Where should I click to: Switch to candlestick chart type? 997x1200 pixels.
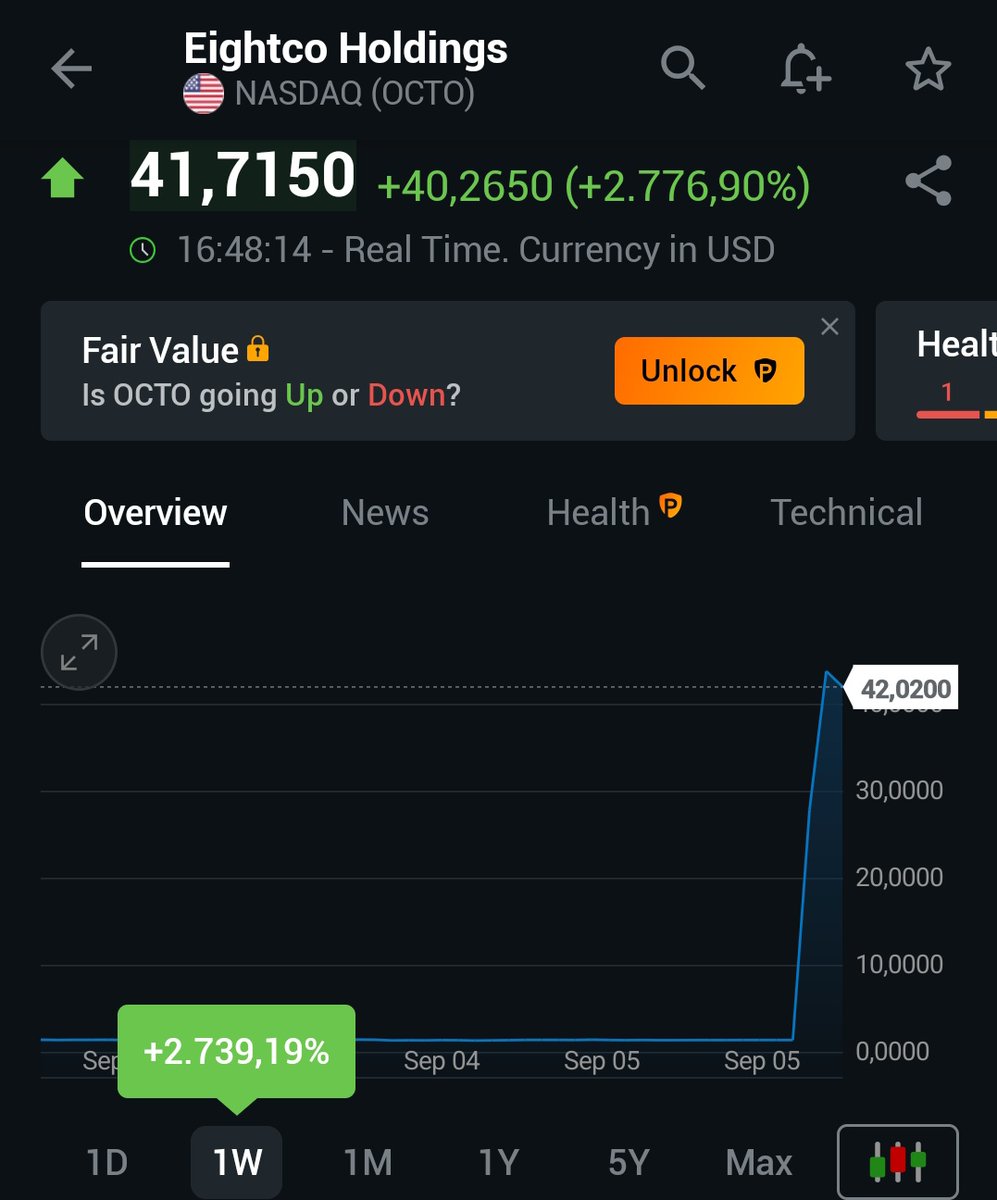(897, 1161)
